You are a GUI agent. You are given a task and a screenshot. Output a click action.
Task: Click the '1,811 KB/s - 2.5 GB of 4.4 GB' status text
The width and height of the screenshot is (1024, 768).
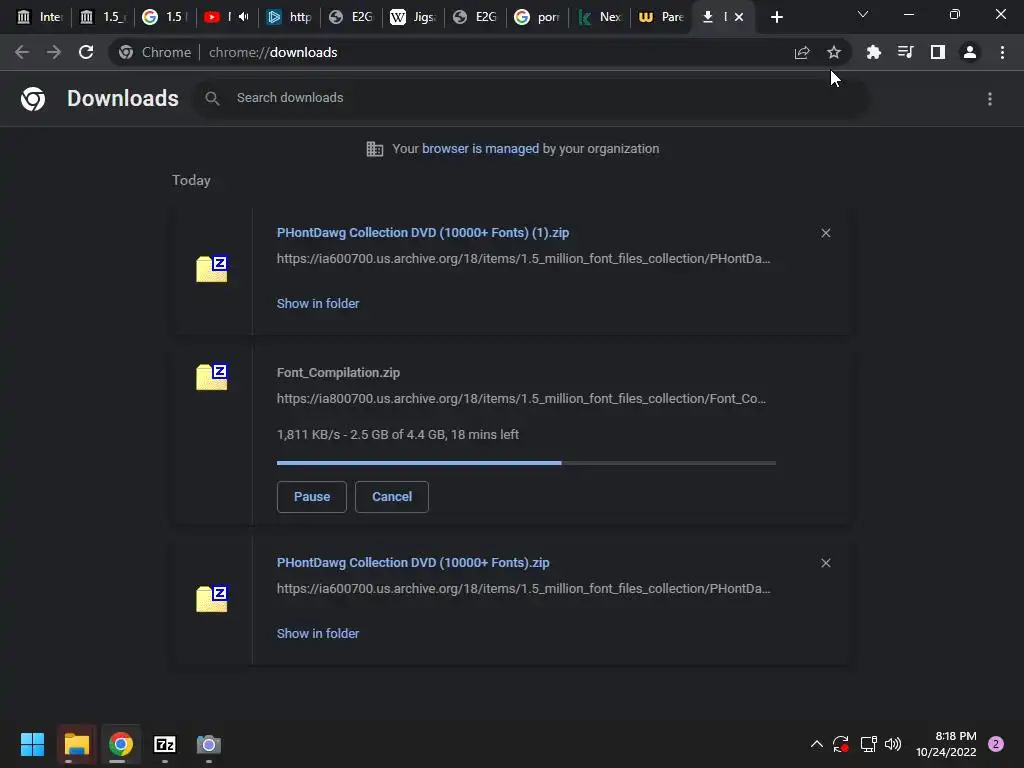(x=398, y=435)
